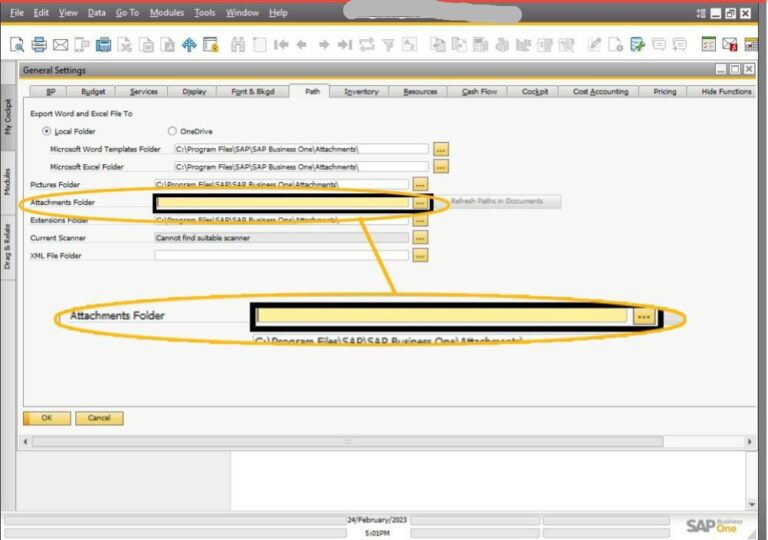Click the Form Settings pencil icon

[x=594, y=45]
